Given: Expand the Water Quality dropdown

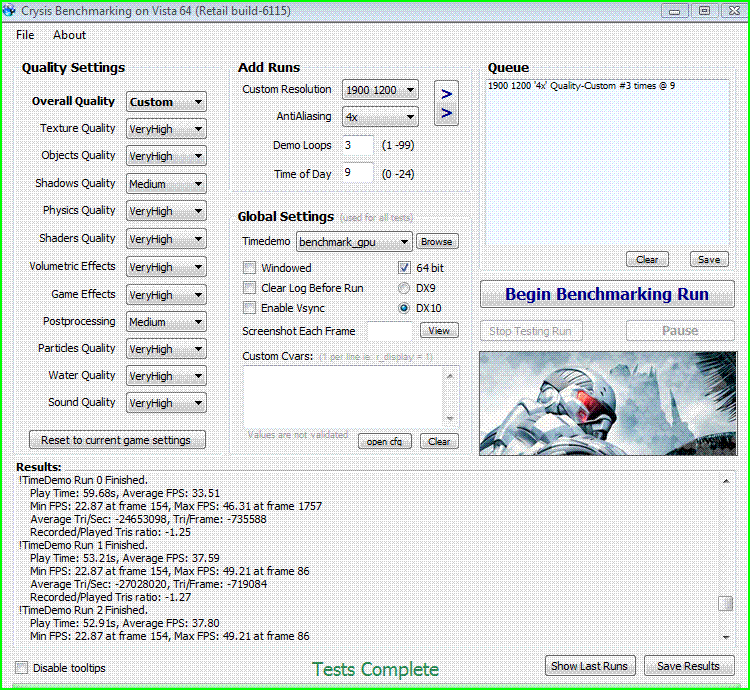Looking at the screenshot, I should point(166,376).
